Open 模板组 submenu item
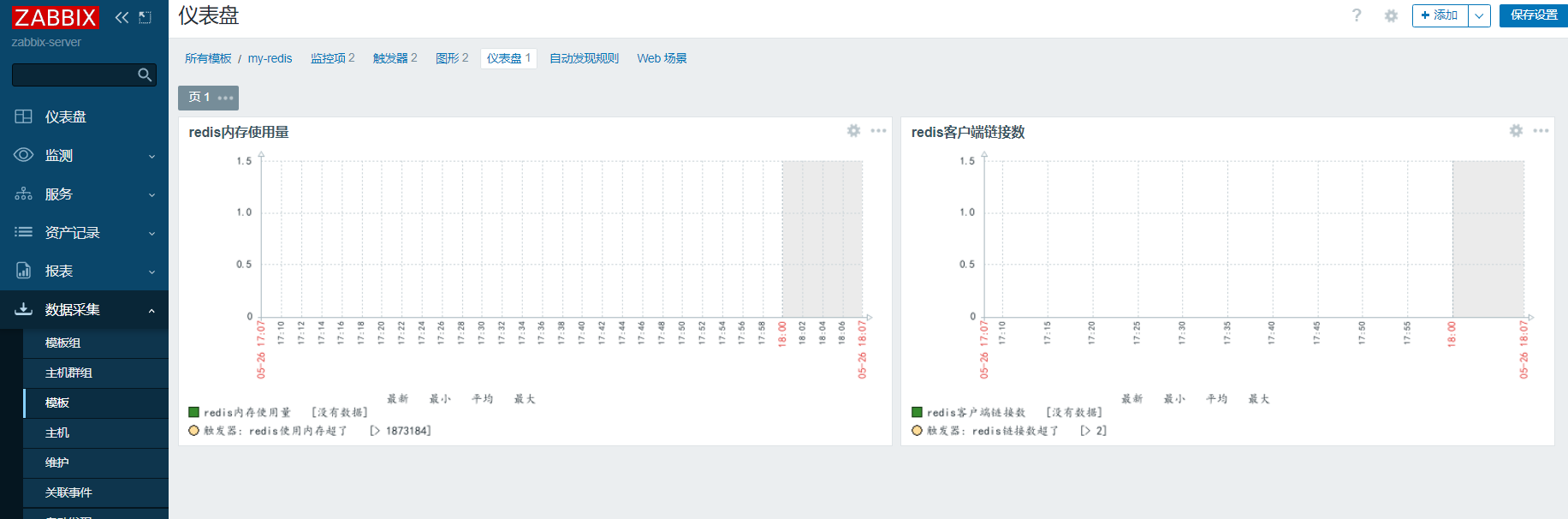Screen dimensions: 1568x519 (96, 343)
